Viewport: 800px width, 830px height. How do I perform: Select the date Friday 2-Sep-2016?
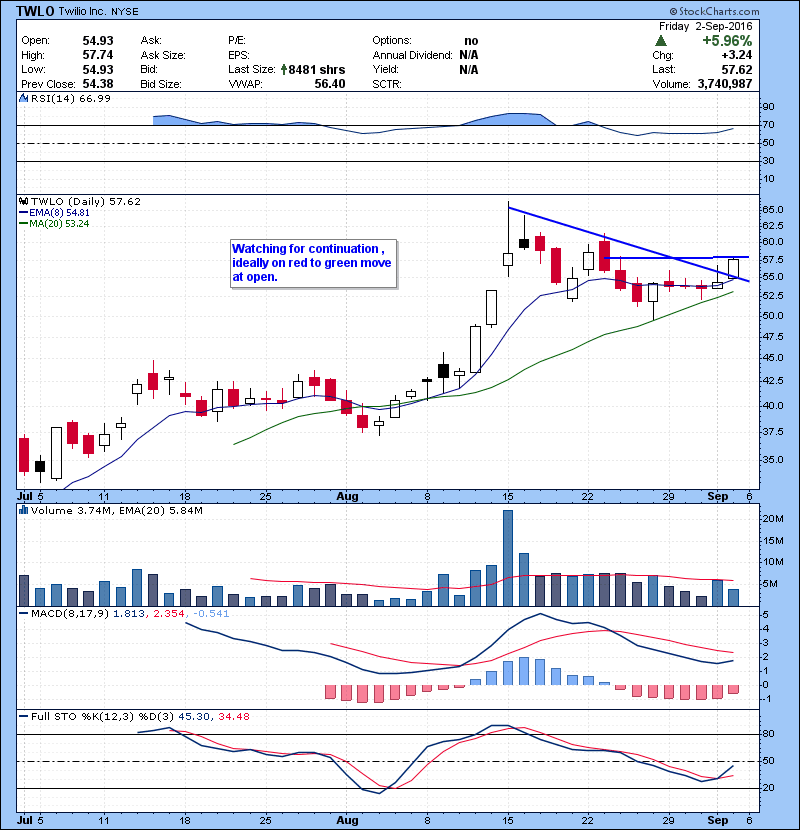pos(705,26)
